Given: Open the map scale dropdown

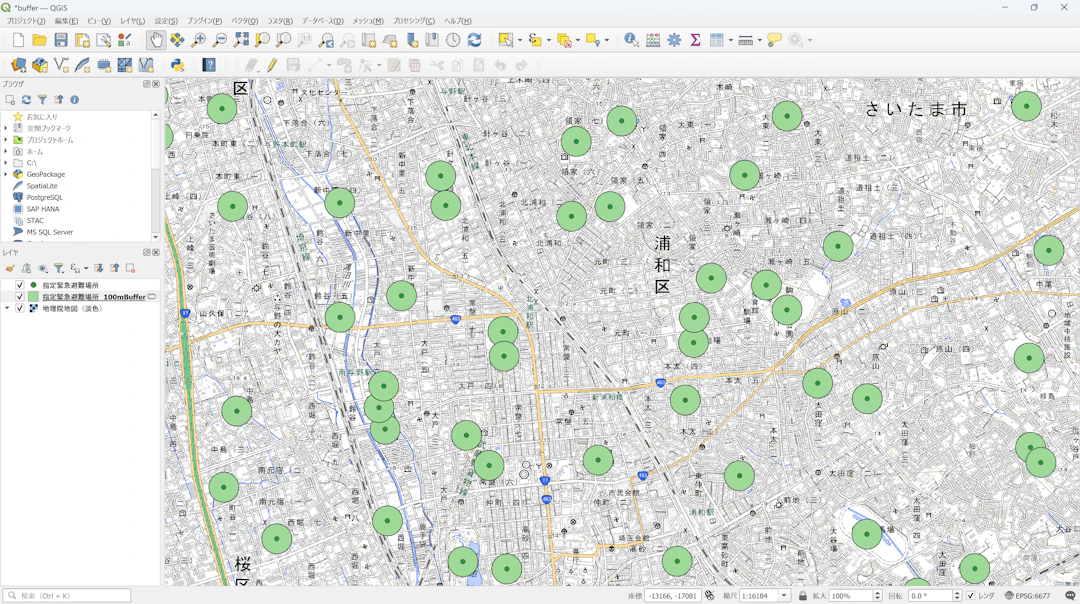Looking at the screenshot, I should tap(784, 596).
